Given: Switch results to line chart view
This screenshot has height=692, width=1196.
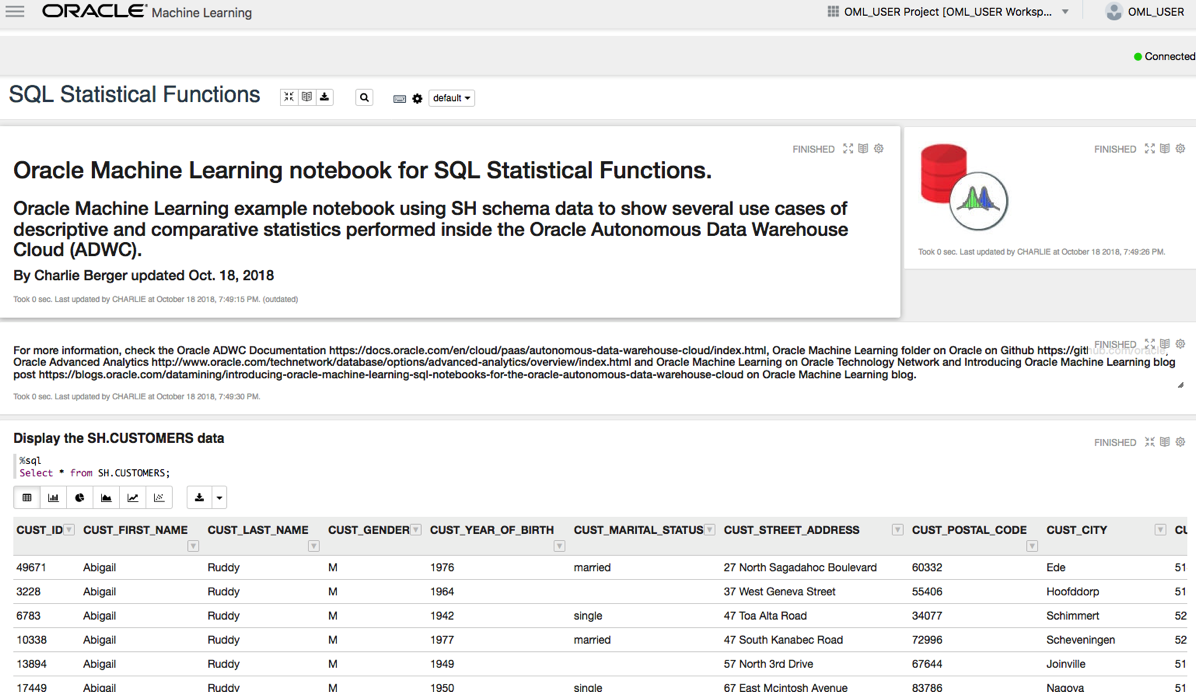Looking at the screenshot, I should pos(133,497).
